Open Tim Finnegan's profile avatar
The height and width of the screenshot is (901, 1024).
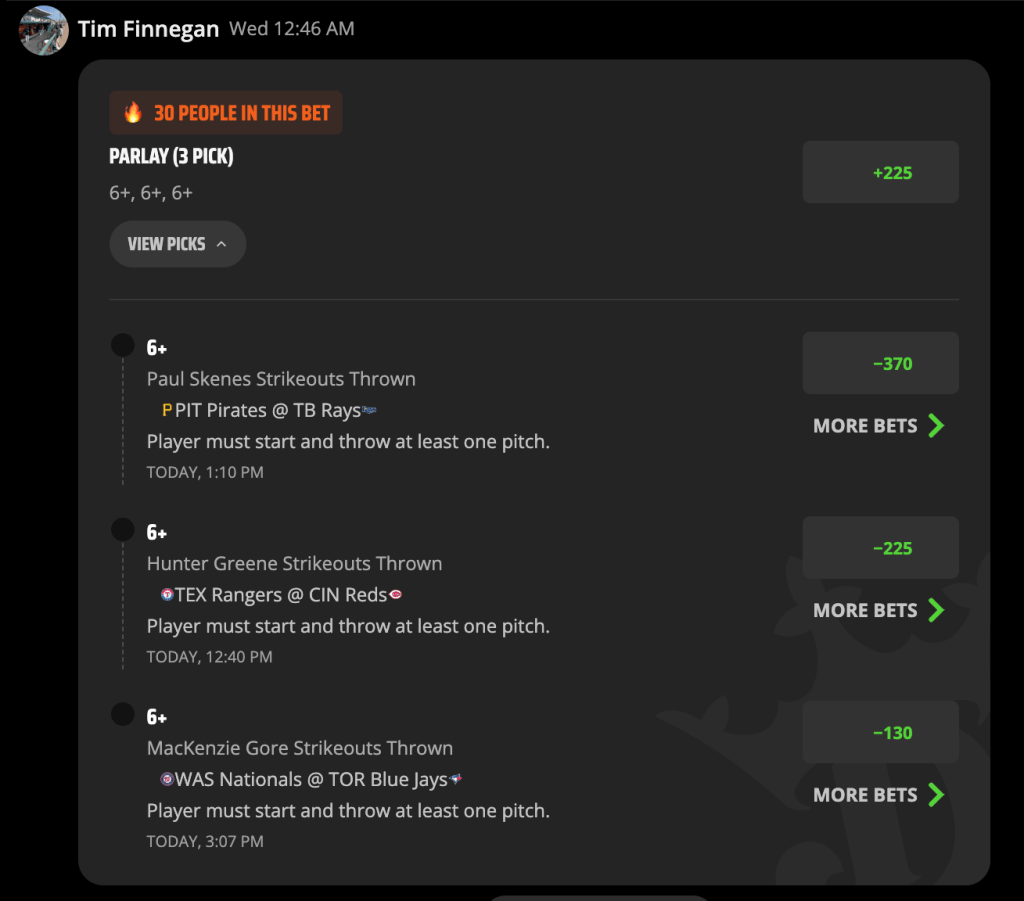coord(44,30)
